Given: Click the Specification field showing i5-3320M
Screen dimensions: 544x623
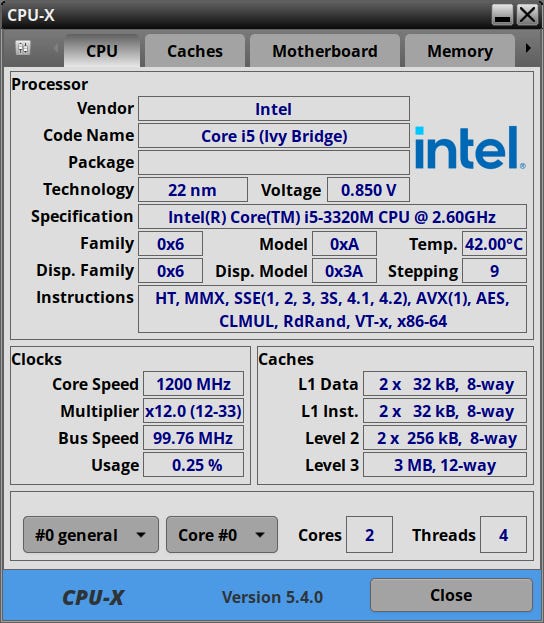Looking at the screenshot, I should (x=332, y=217).
